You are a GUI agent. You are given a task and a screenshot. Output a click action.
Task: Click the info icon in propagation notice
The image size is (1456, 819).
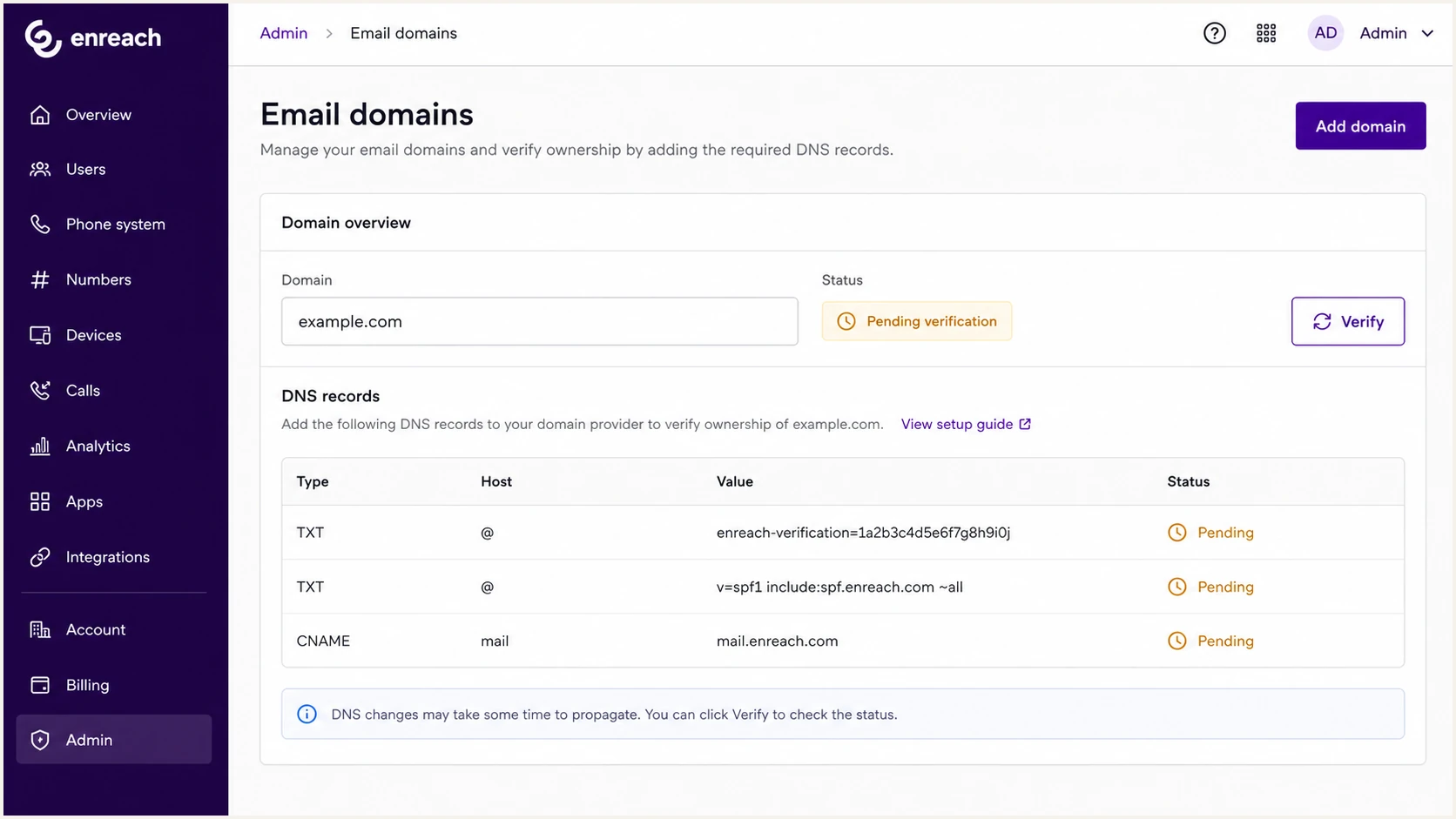[x=307, y=715]
